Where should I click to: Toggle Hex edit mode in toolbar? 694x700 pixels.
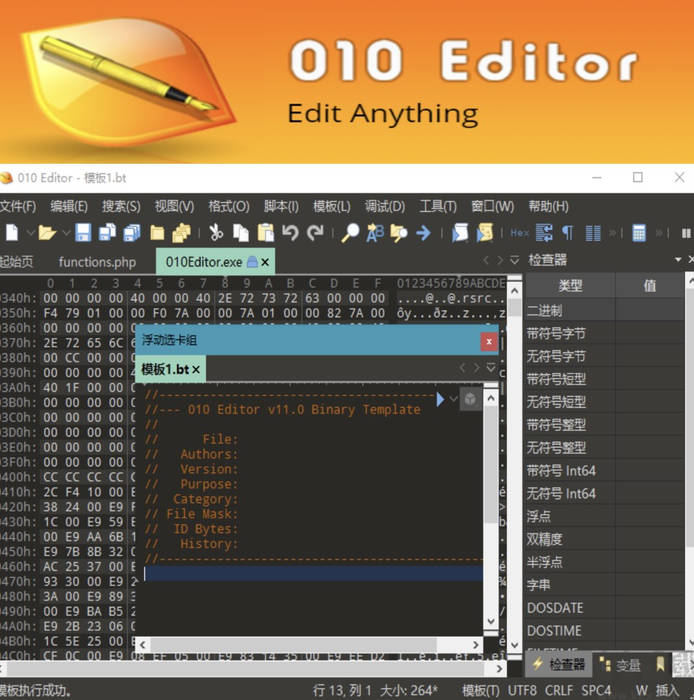[519, 233]
